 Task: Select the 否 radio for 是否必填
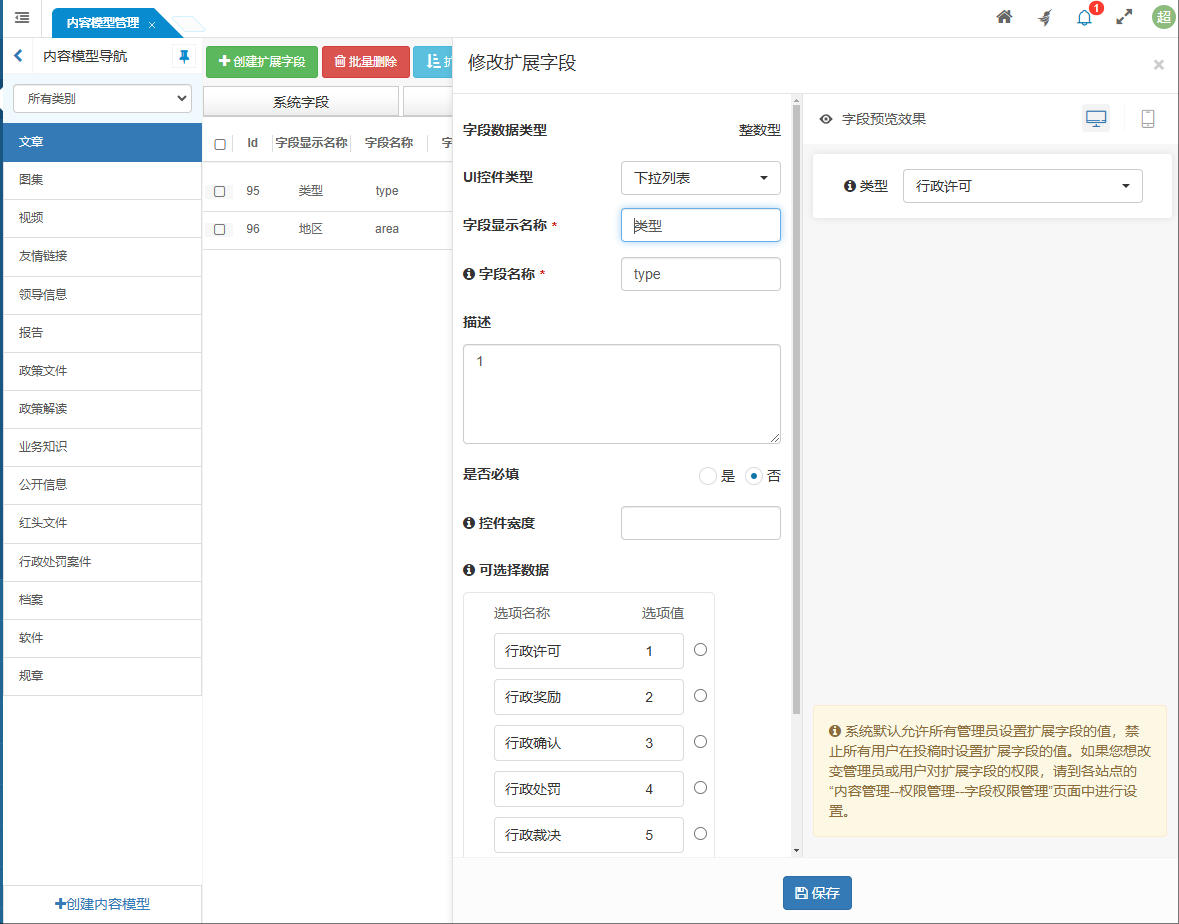tap(756, 476)
